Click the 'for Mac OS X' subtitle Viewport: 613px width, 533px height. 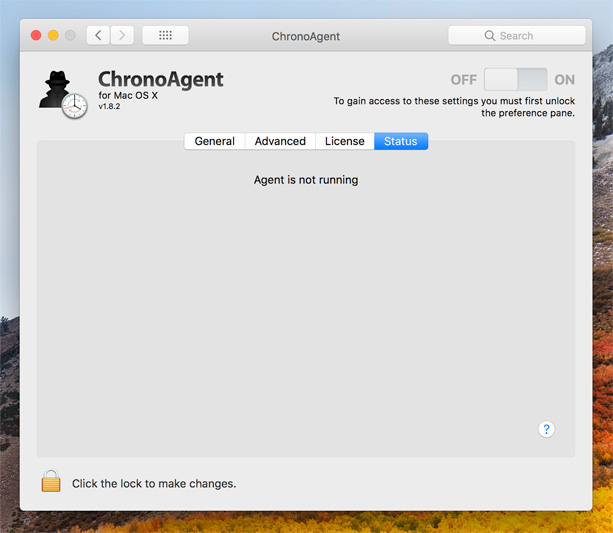(128, 95)
